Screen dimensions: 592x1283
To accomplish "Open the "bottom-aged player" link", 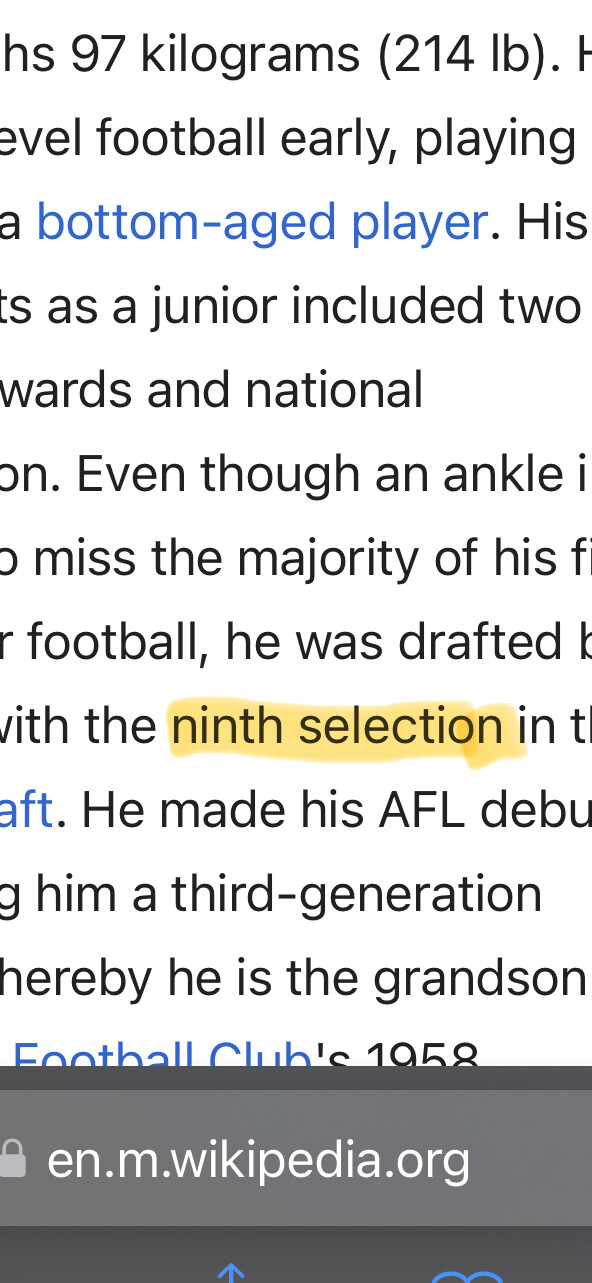I will click(x=262, y=222).
